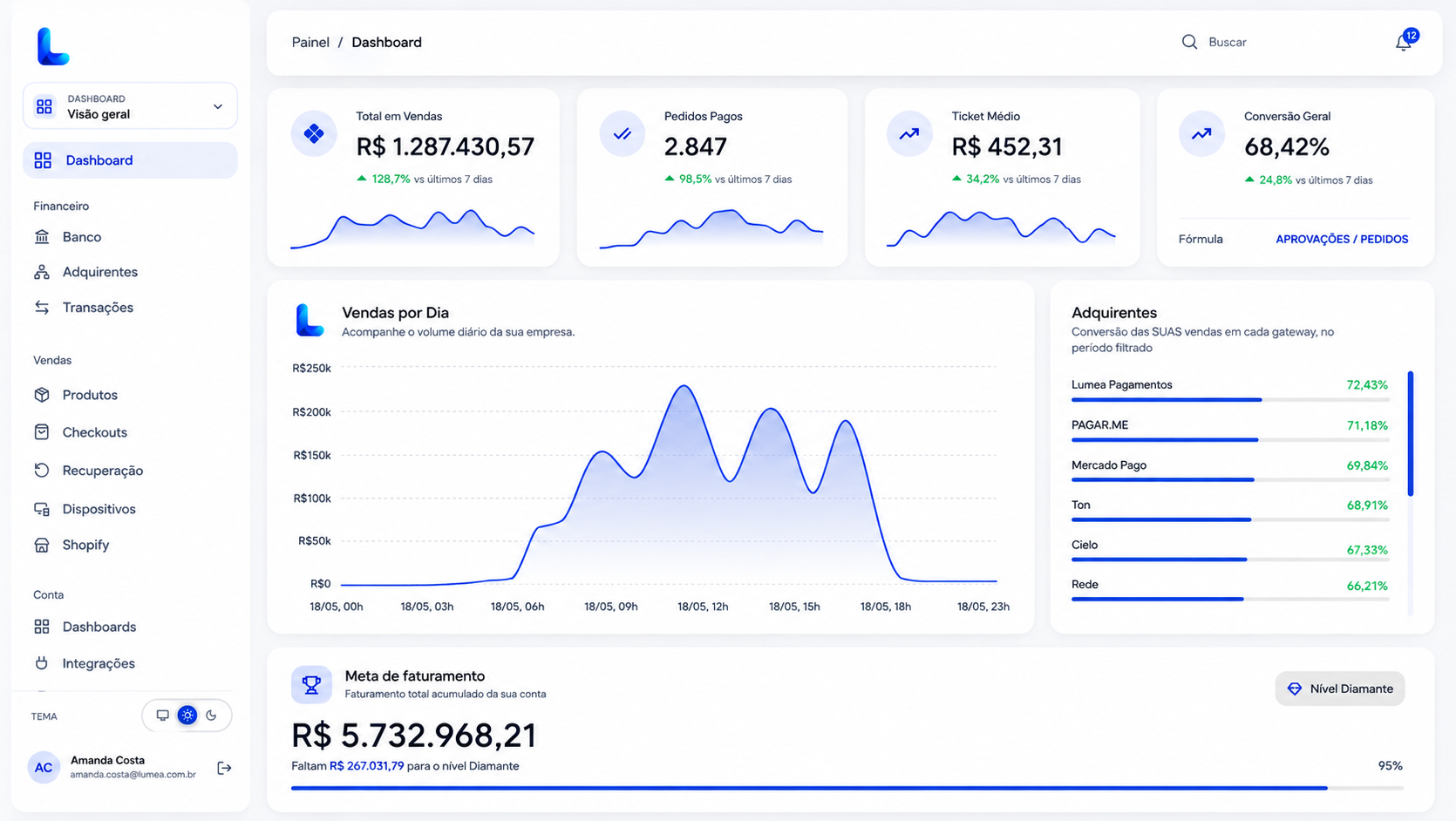The height and width of the screenshot is (821, 1456).
Task: Select the light theme option
Action: pos(187,716)
